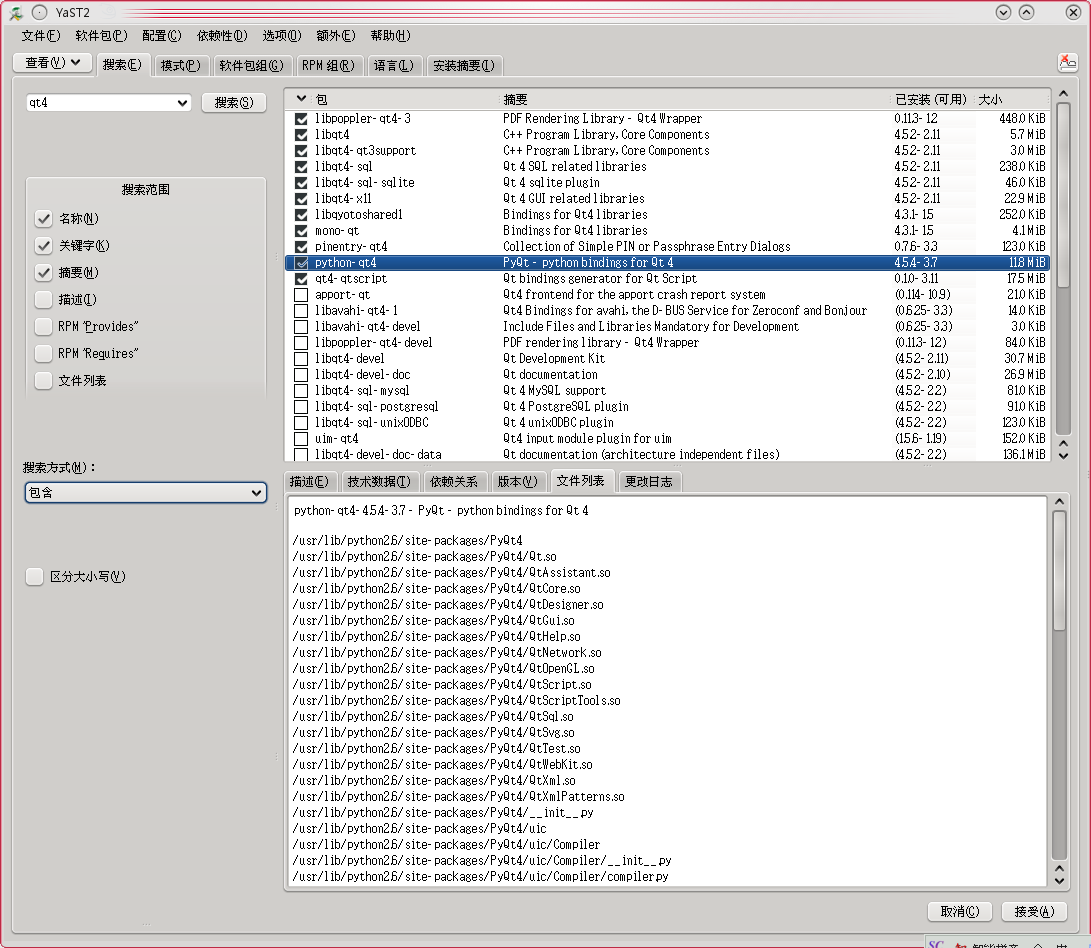Open the 软件包(P) menu
1091x948 pixels.
(x=101, y=35)
